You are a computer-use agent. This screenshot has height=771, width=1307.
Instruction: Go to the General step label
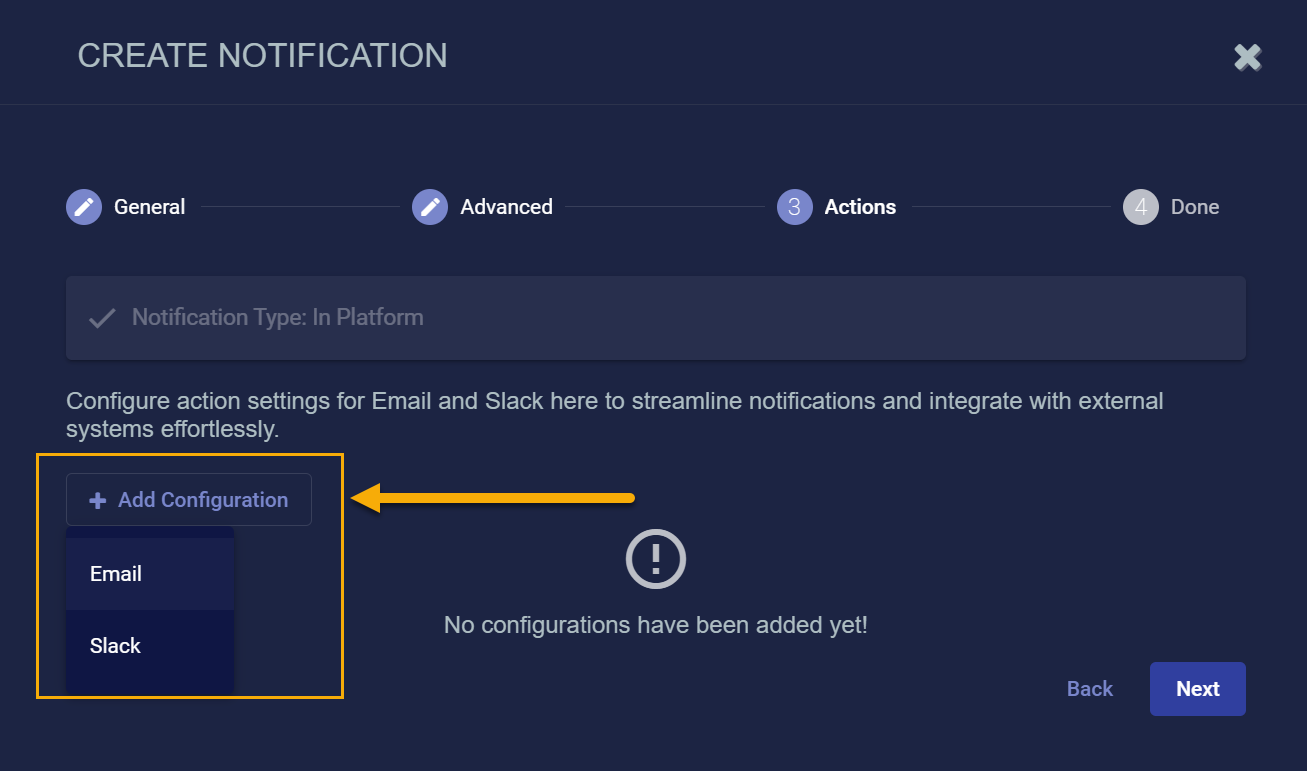click(150, 207)
